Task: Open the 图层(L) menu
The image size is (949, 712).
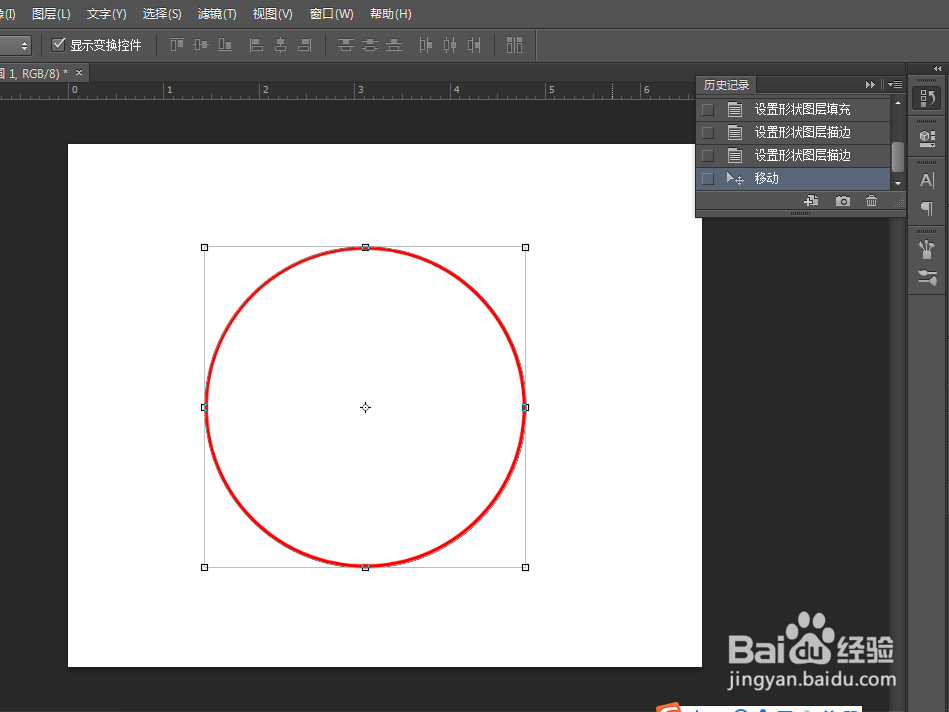Action: [51, 13]
